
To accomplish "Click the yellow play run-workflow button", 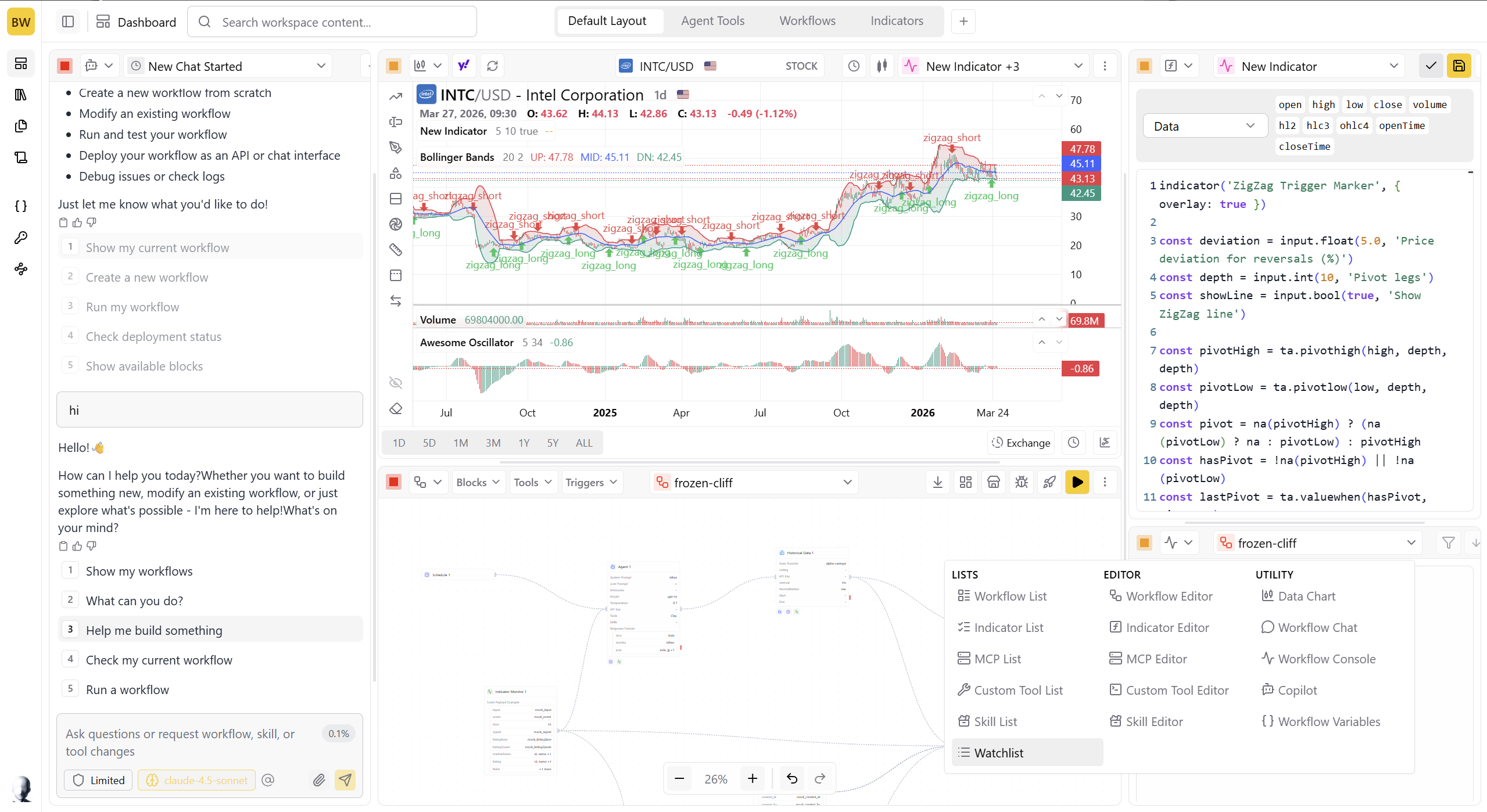I will tap(1077, 482).
